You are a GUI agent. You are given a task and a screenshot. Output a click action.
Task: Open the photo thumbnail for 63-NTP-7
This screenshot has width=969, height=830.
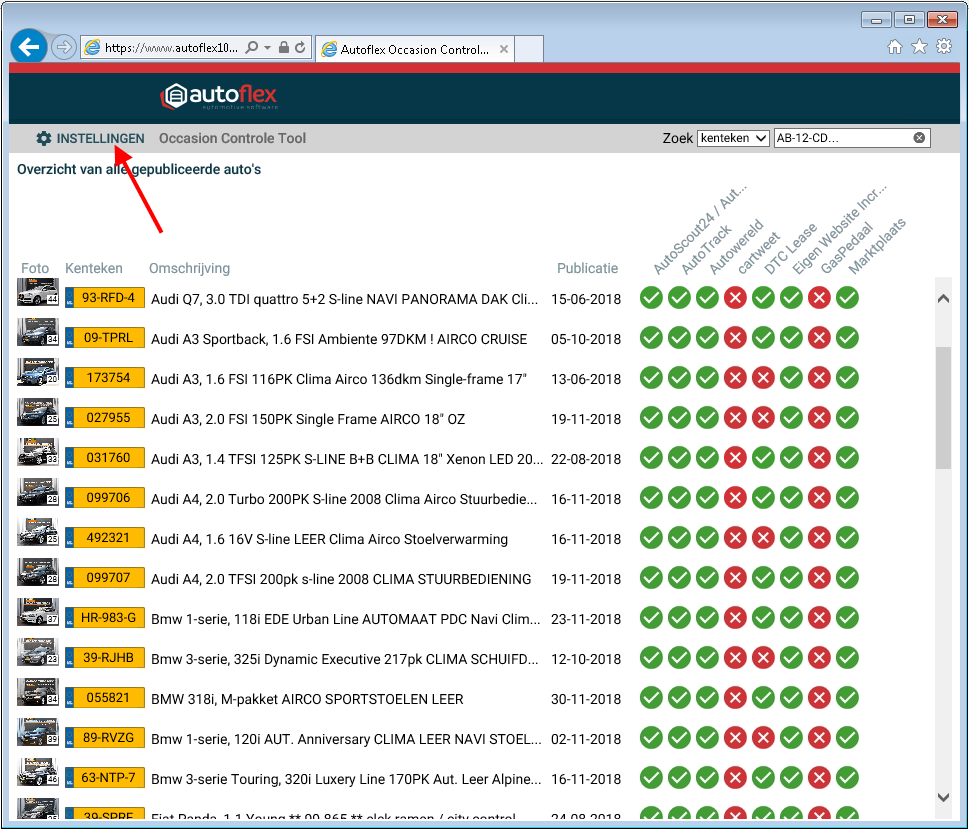38,772
